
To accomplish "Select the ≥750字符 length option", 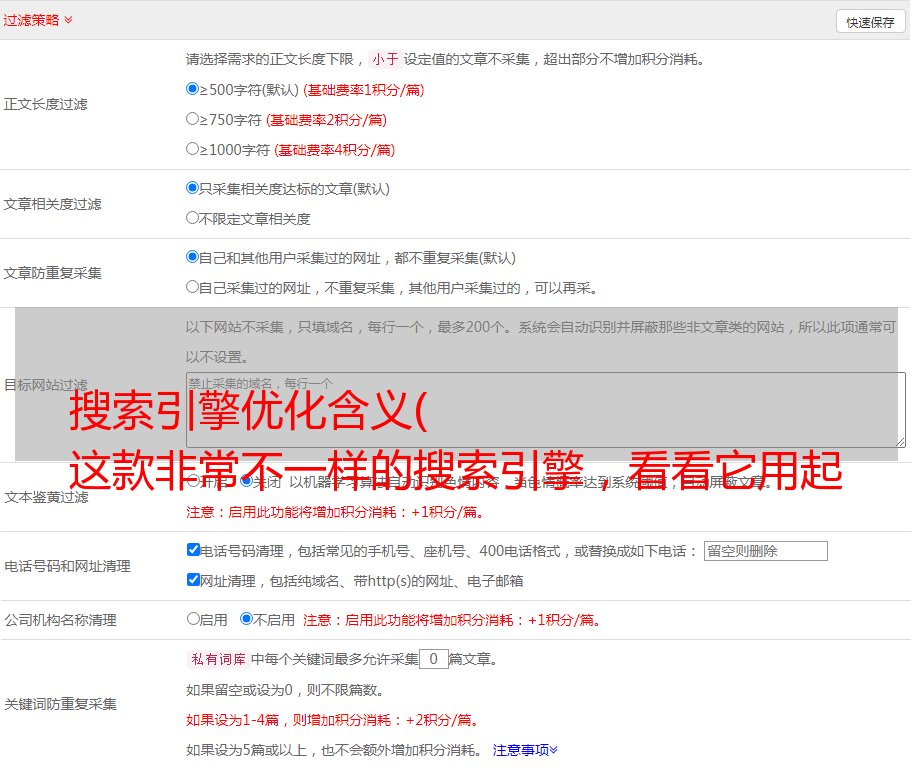I will click(193, 119).
